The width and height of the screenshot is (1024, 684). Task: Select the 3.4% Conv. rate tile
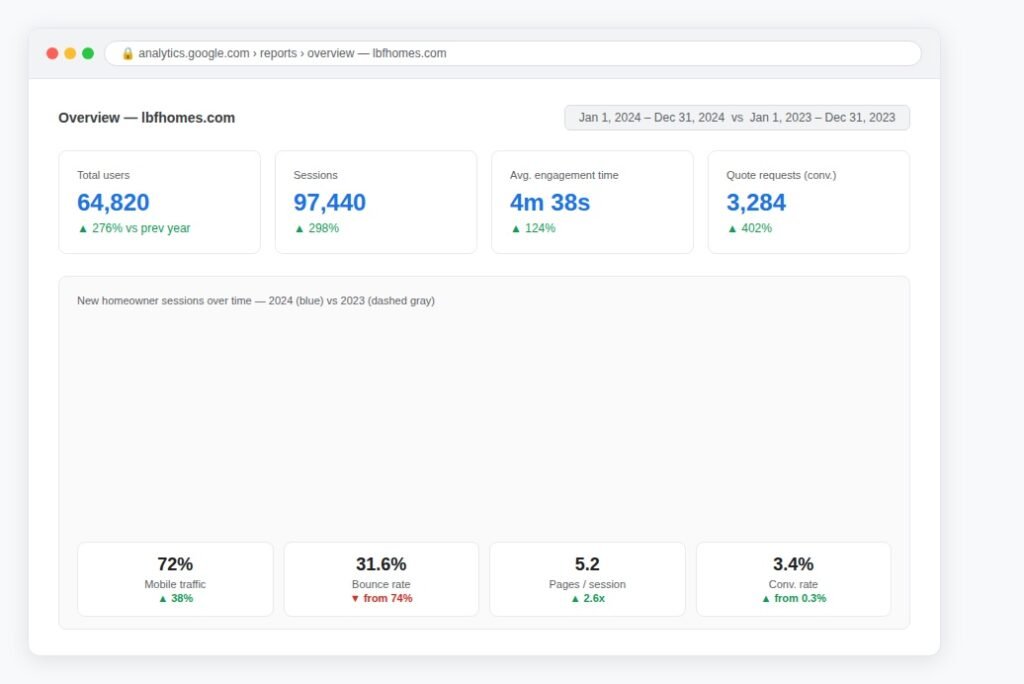(x=793, y=579)
